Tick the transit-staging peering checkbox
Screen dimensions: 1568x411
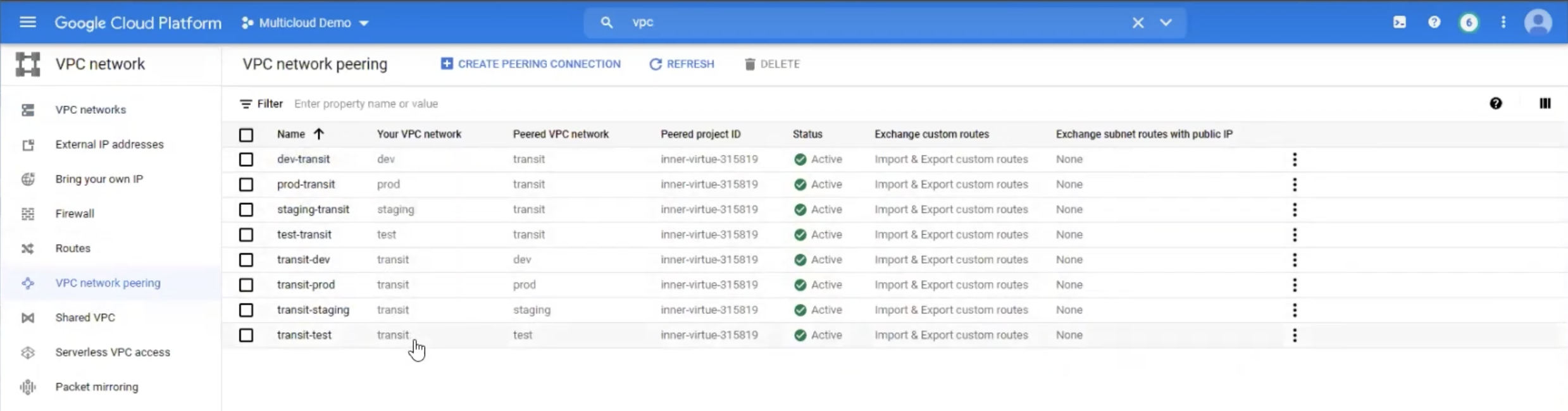pyautogui.click(x=246, y=310)
